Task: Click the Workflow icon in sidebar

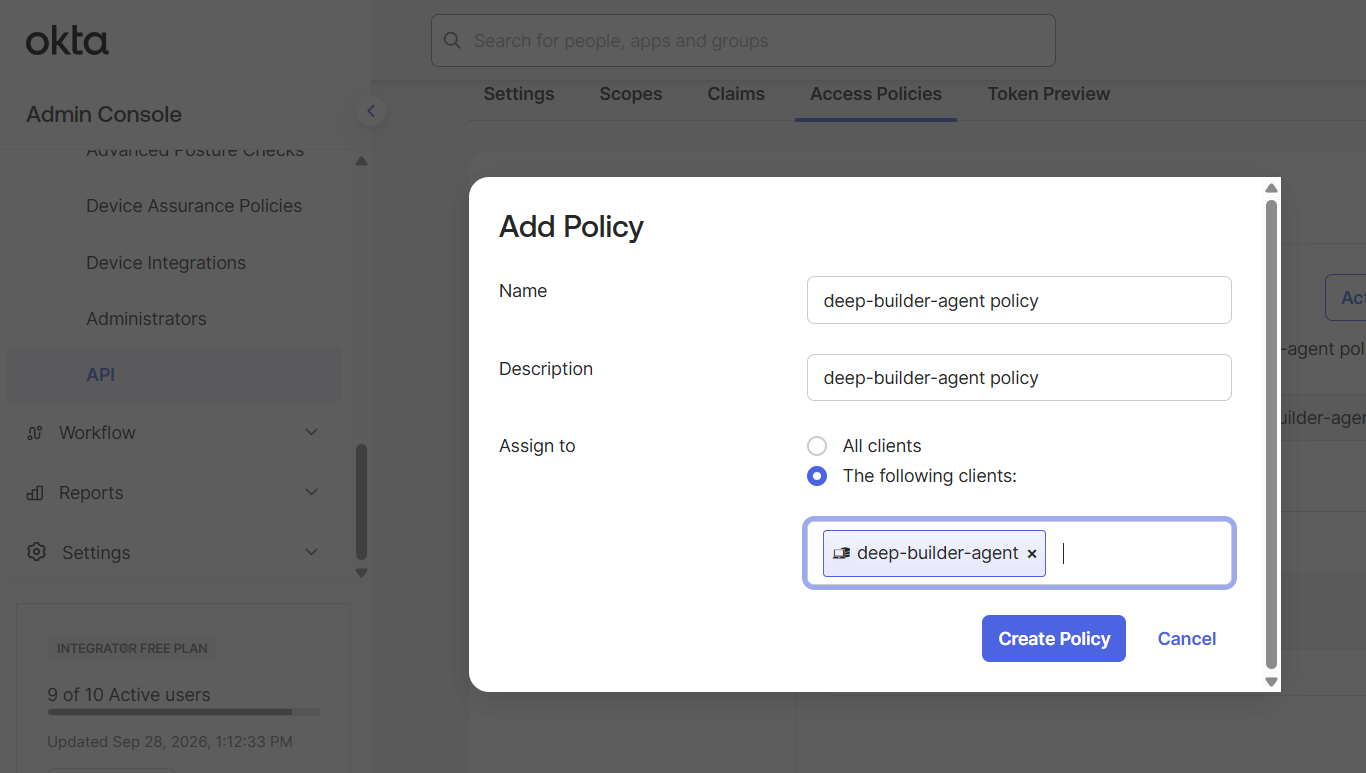Action: coord(35,433)
